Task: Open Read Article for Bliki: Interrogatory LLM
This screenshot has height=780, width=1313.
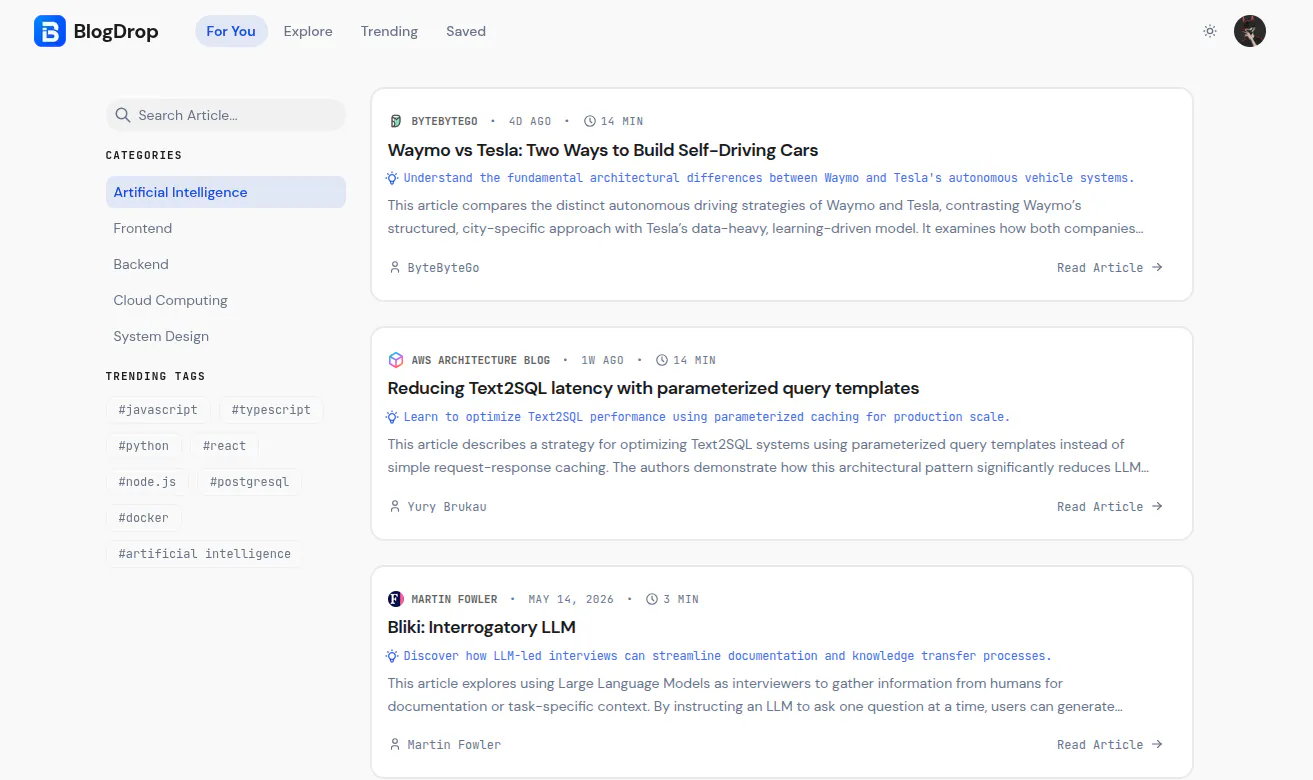Action: (1110, 745)
